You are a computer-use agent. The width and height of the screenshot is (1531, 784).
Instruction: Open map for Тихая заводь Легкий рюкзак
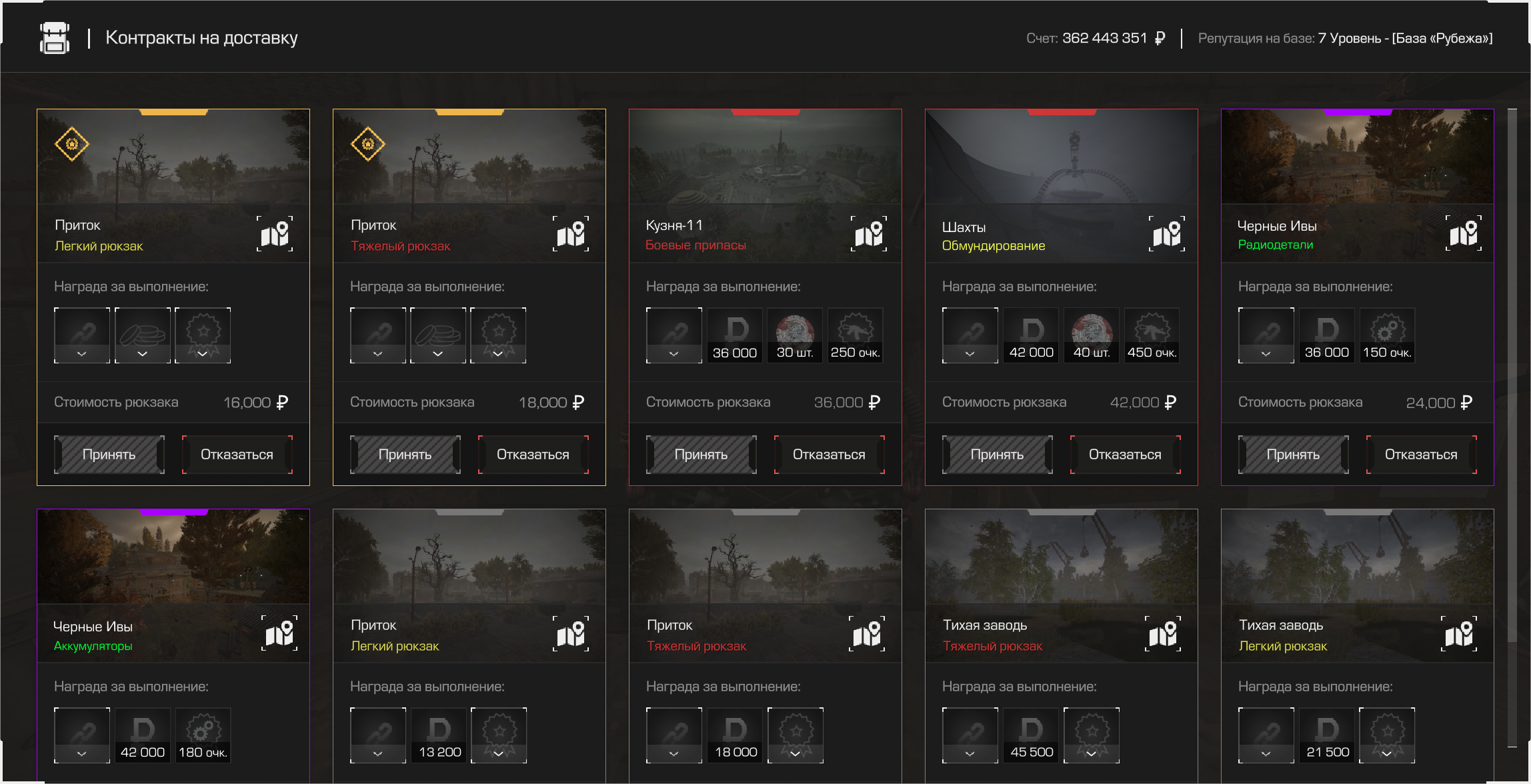1458,633
